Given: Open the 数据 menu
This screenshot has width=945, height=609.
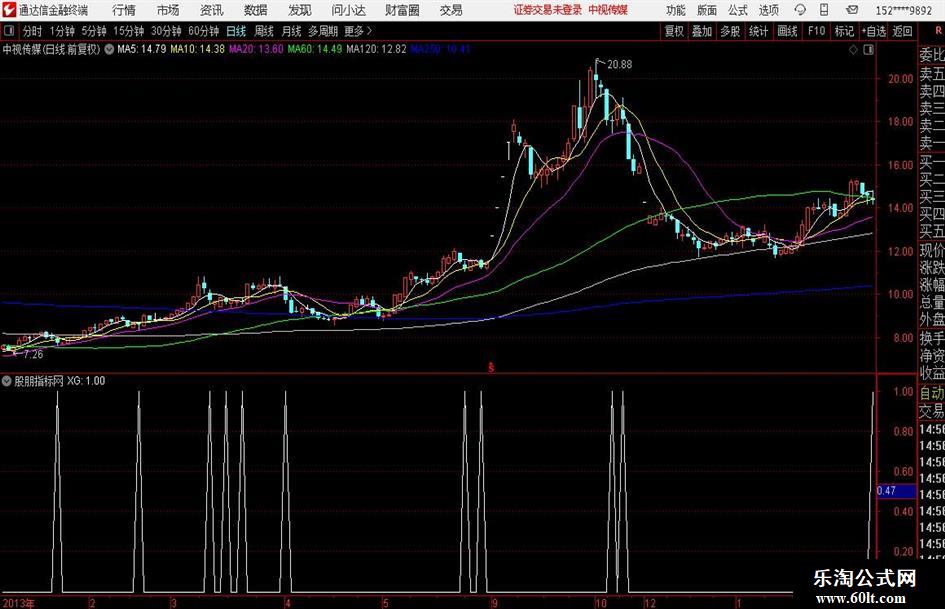Looking at the screenshot, I should pos(256,10).
